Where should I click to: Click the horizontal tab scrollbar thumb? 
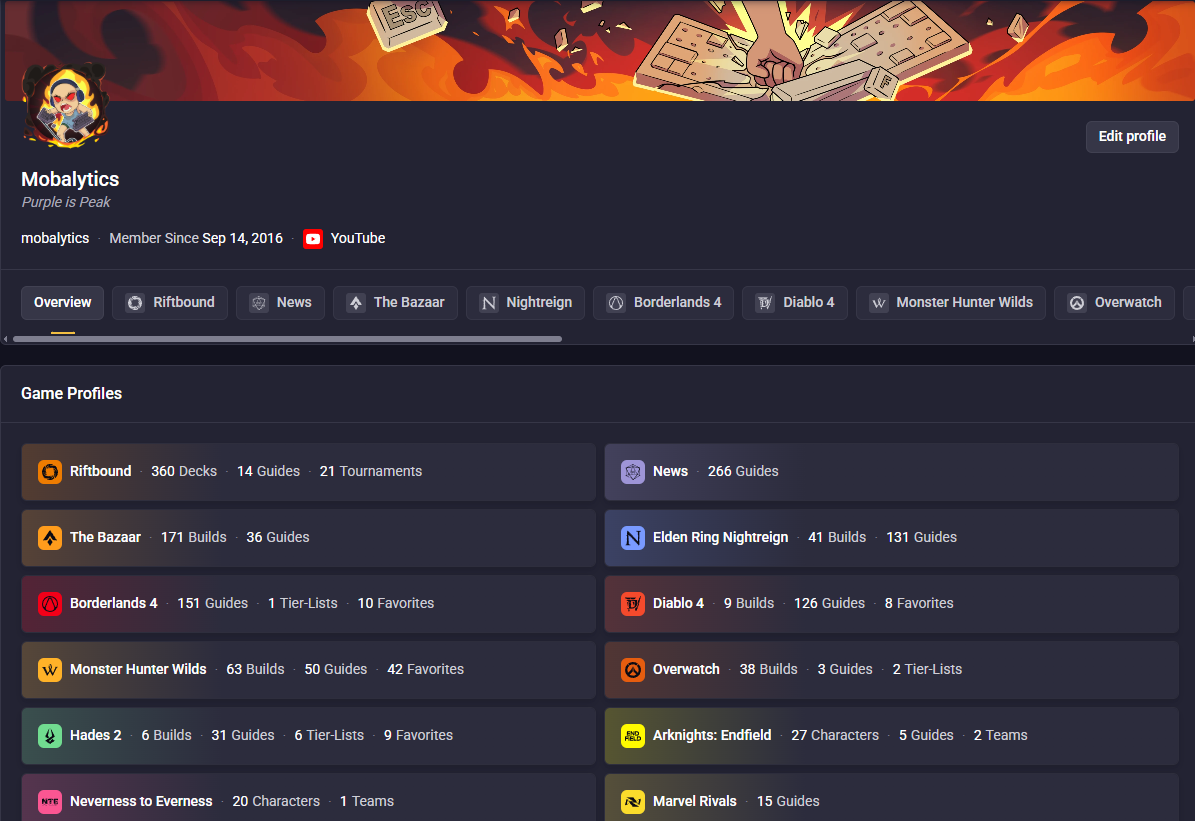click(x=287, y=339)
